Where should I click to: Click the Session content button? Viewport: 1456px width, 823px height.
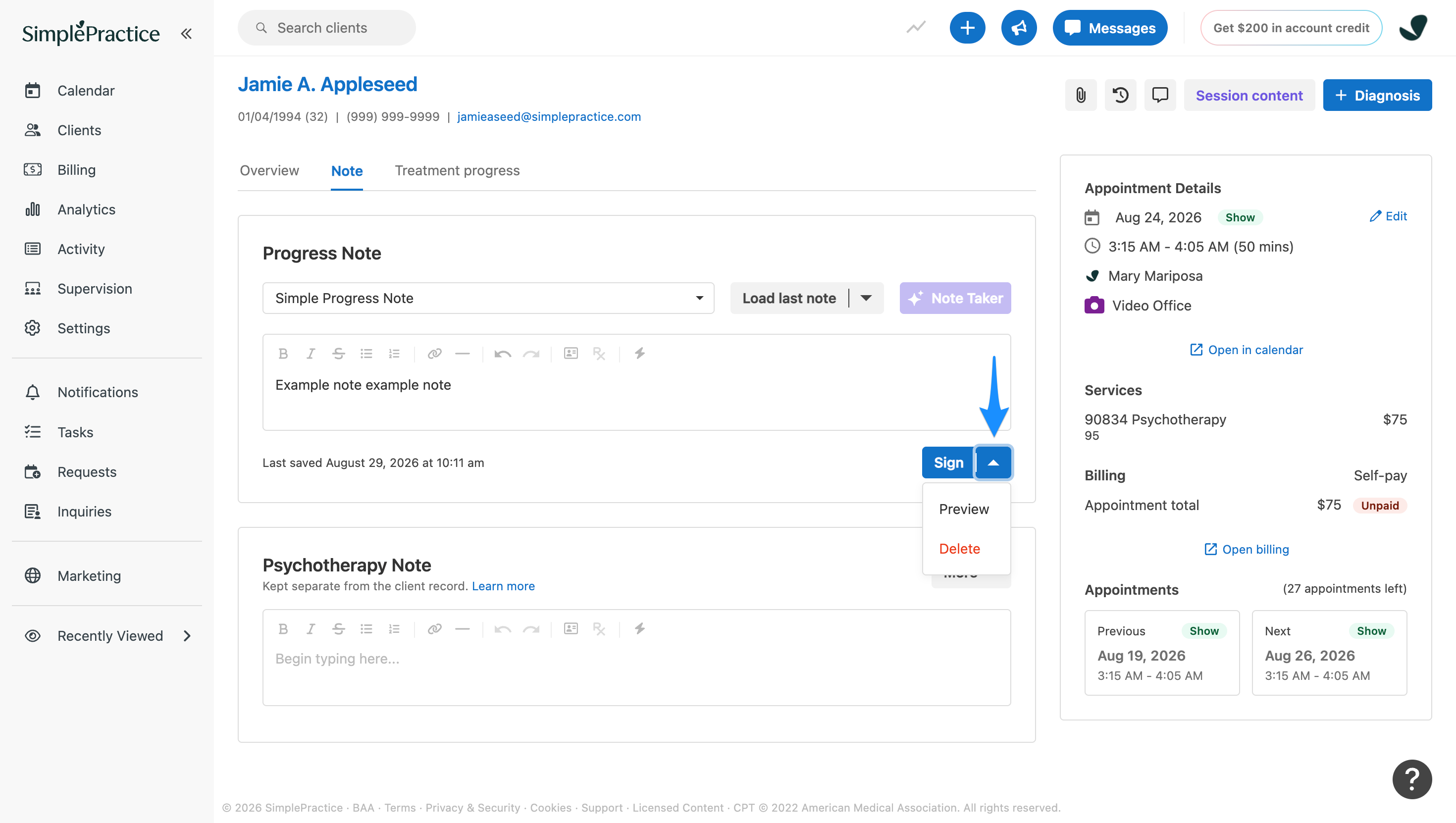tap(1249, 95)
